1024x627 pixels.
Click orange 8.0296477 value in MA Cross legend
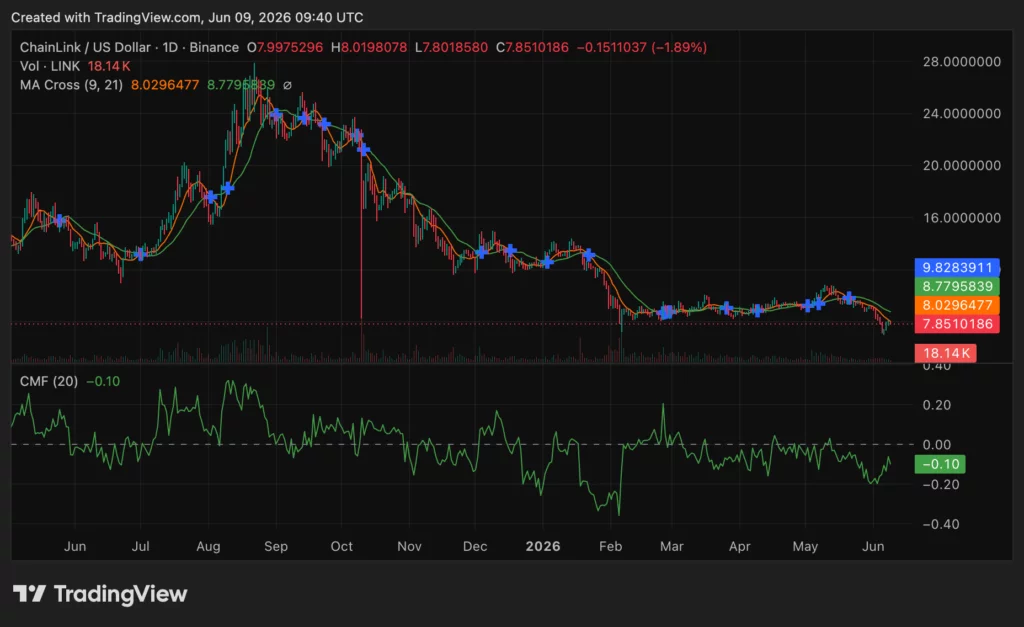click(x=165, y=85)
